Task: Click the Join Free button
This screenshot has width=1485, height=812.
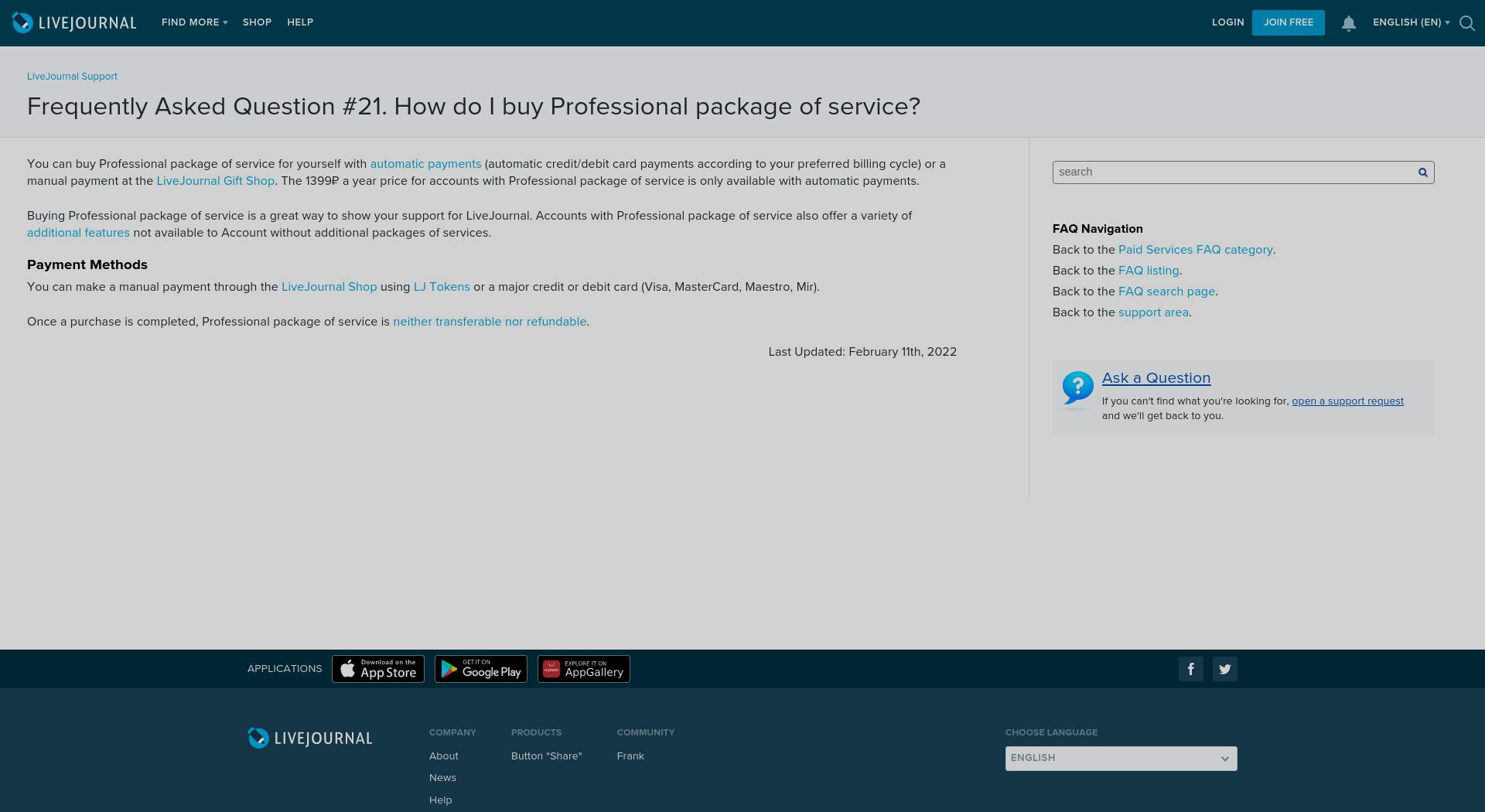Action: (x=1288, y=22)
